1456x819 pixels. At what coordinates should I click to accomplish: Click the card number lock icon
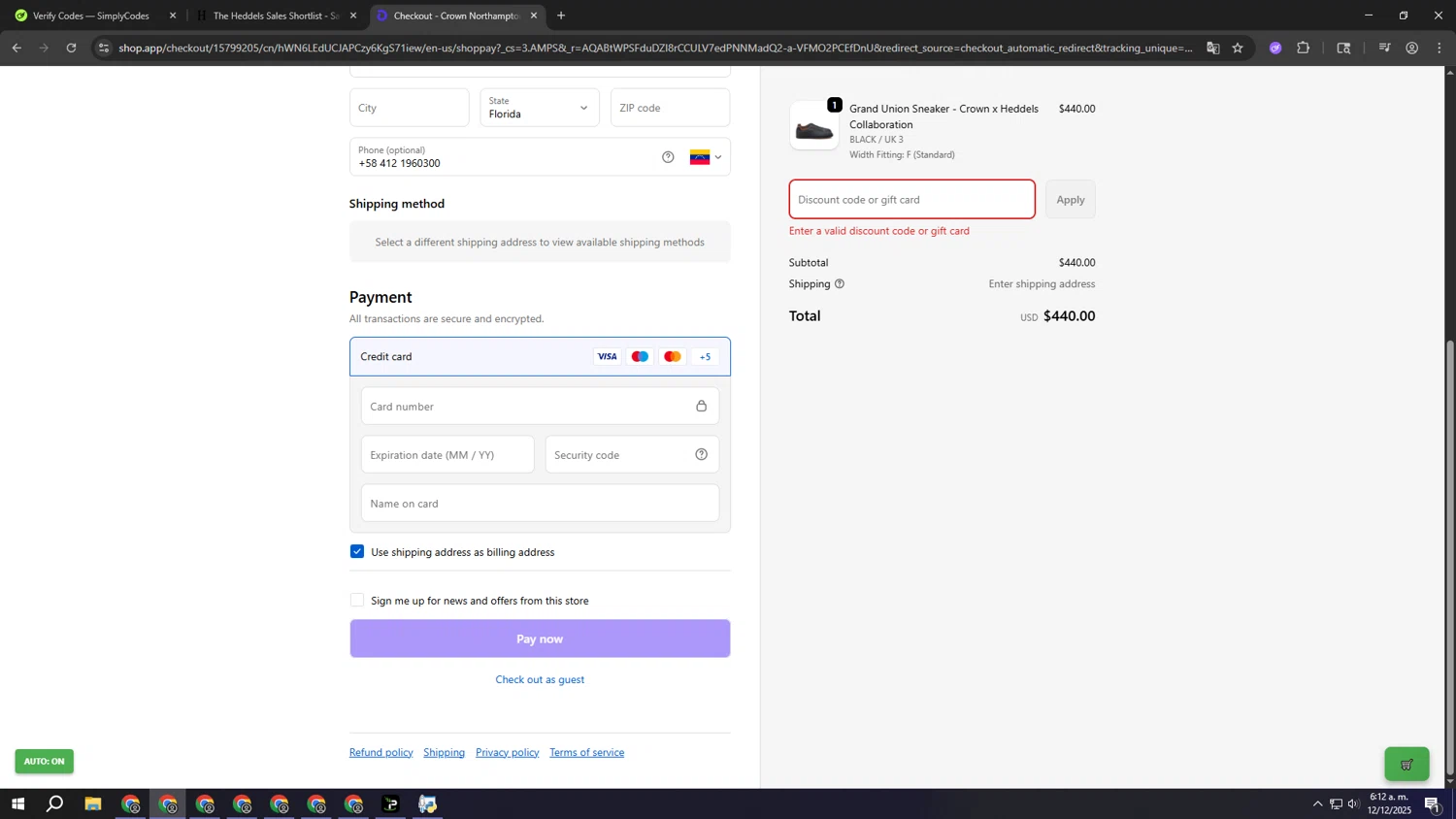pyautogui.click(x=701, y=406)
